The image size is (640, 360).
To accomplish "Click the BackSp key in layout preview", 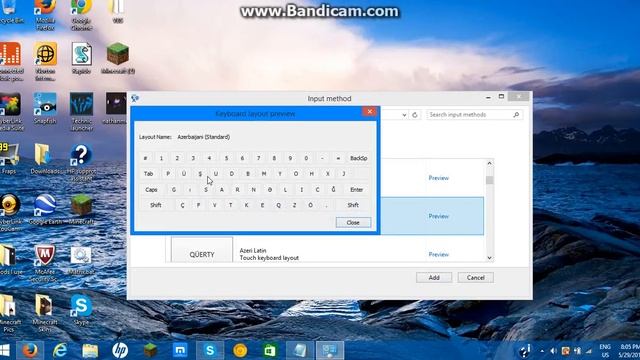I will coord(358,158).
